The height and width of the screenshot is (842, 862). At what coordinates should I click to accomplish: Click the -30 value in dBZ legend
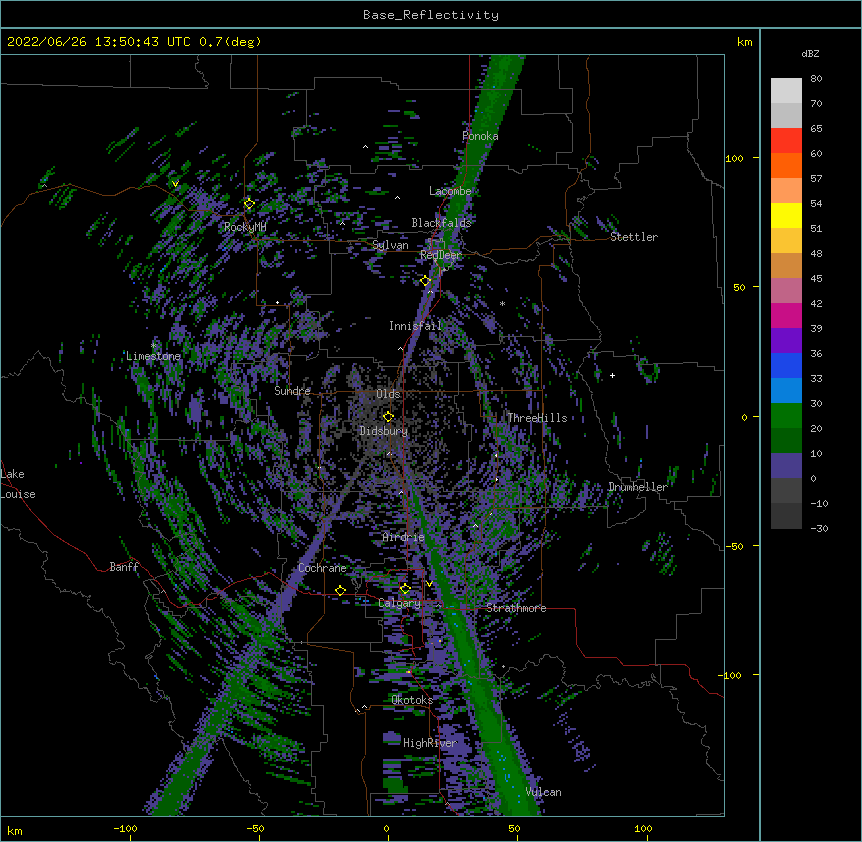pos(819,528)
